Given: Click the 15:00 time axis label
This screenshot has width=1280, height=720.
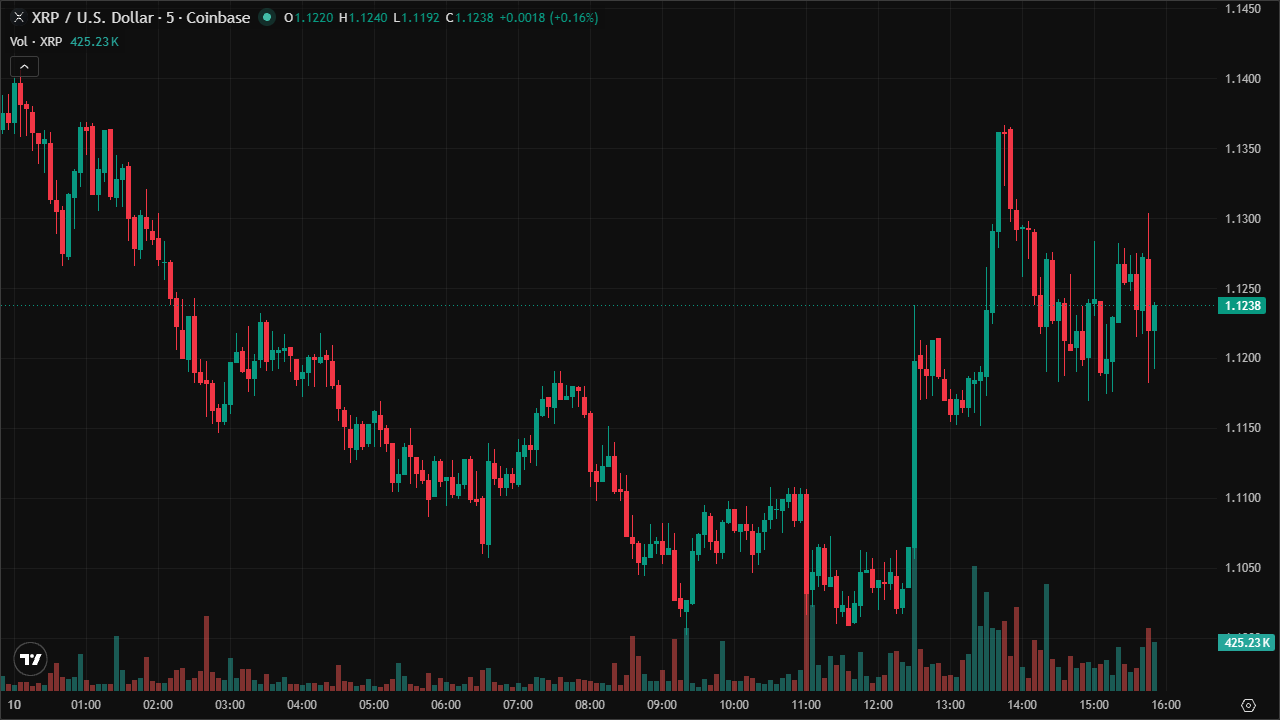Looking at the screenshot, I should point(1094,705).
